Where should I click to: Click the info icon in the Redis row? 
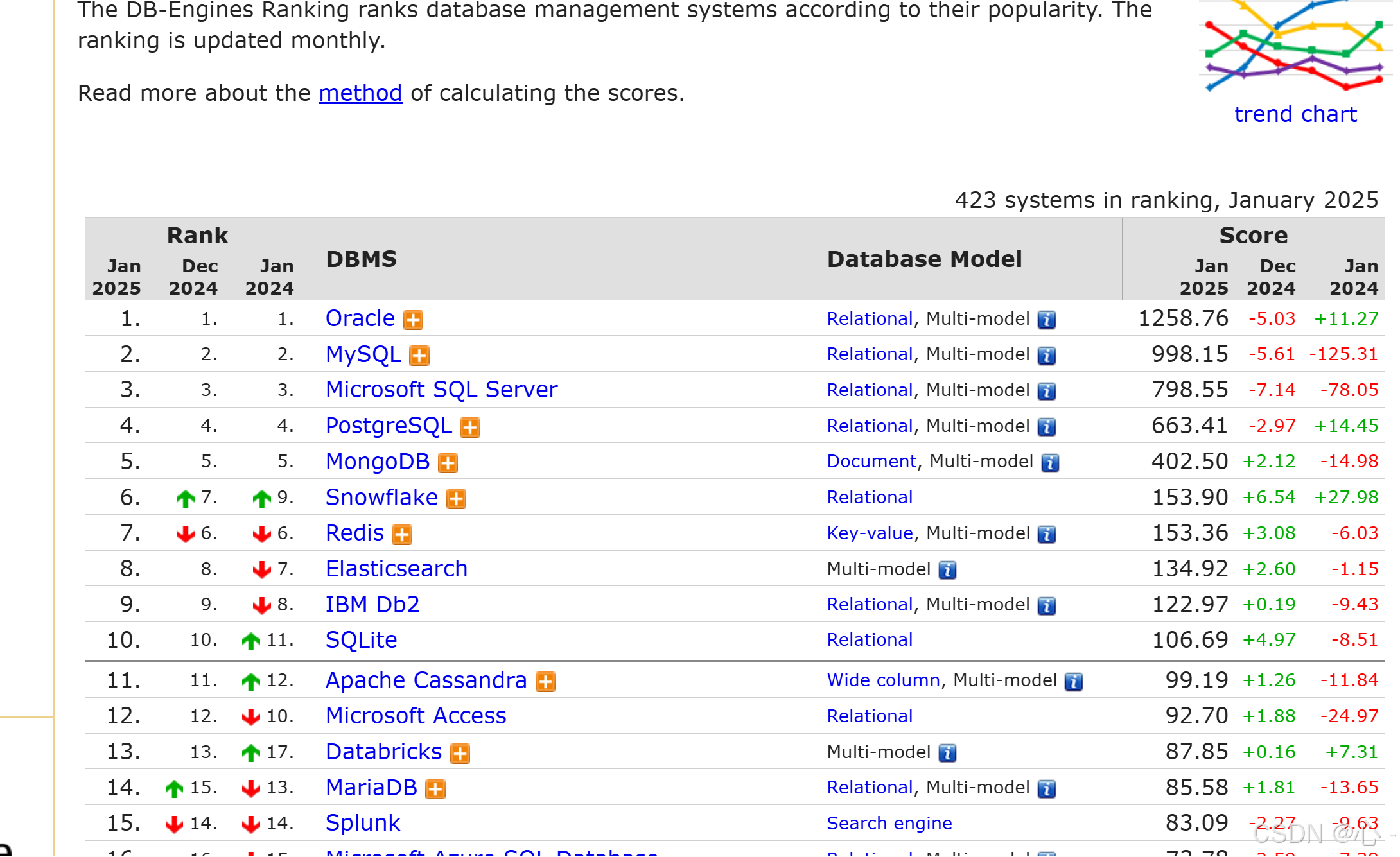[1047, 534]
